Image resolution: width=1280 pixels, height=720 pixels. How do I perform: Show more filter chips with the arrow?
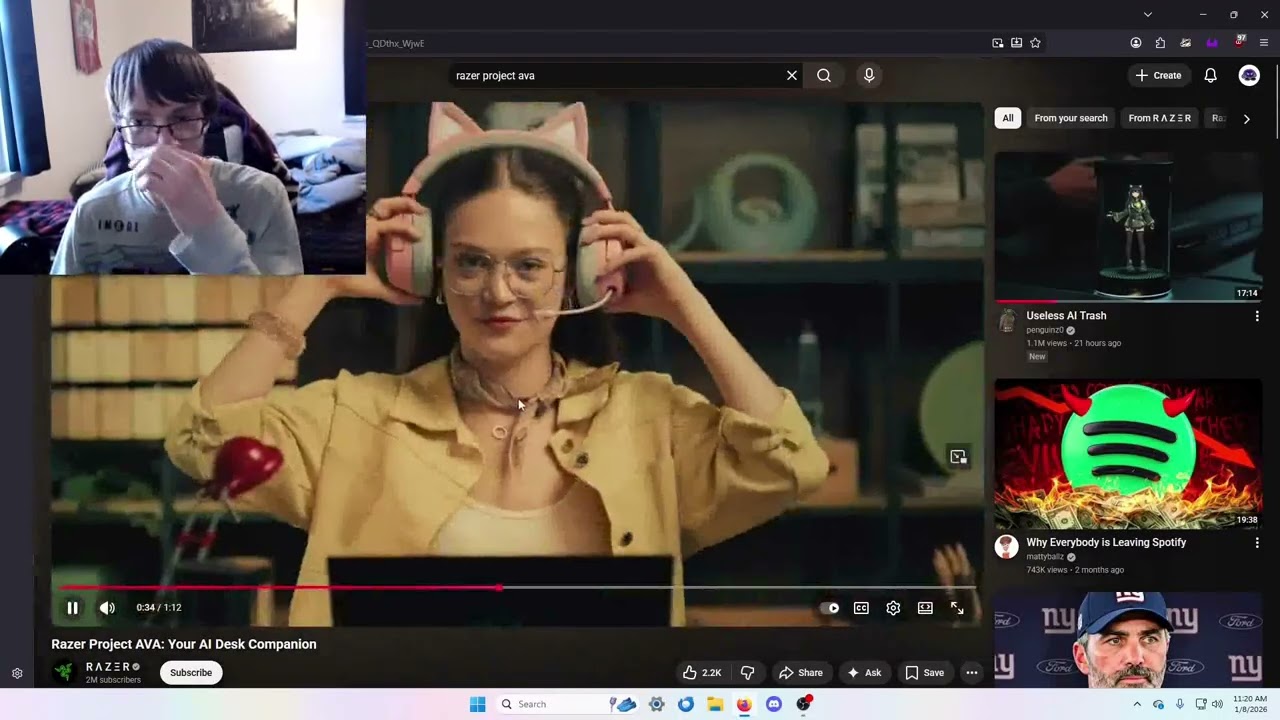1246,119
